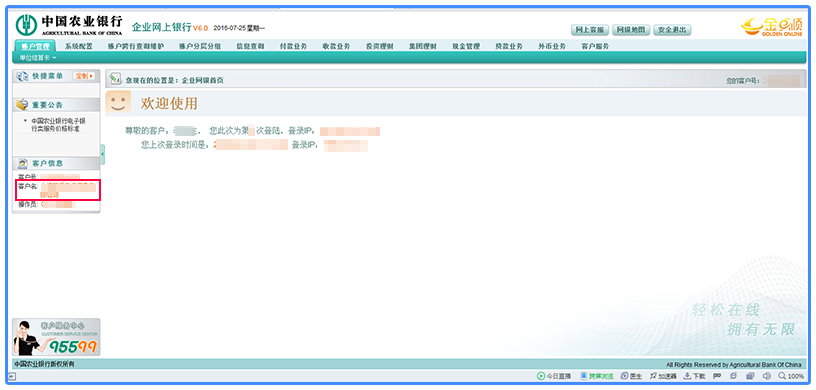
Task: Open the 加速器 accelerator tool
Action: [x=662, y=376]
